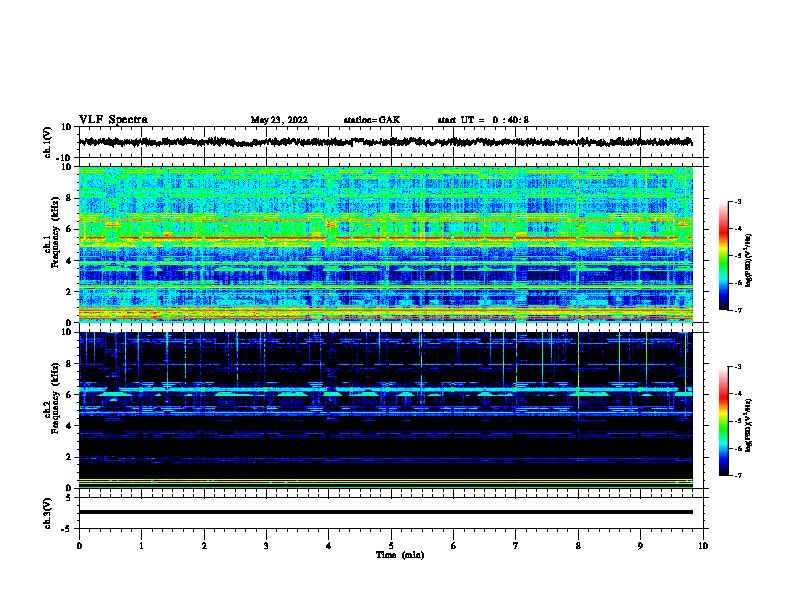Click the 'Time (min)' axis label
Screen dimensions: 792x612
[400, 555]
